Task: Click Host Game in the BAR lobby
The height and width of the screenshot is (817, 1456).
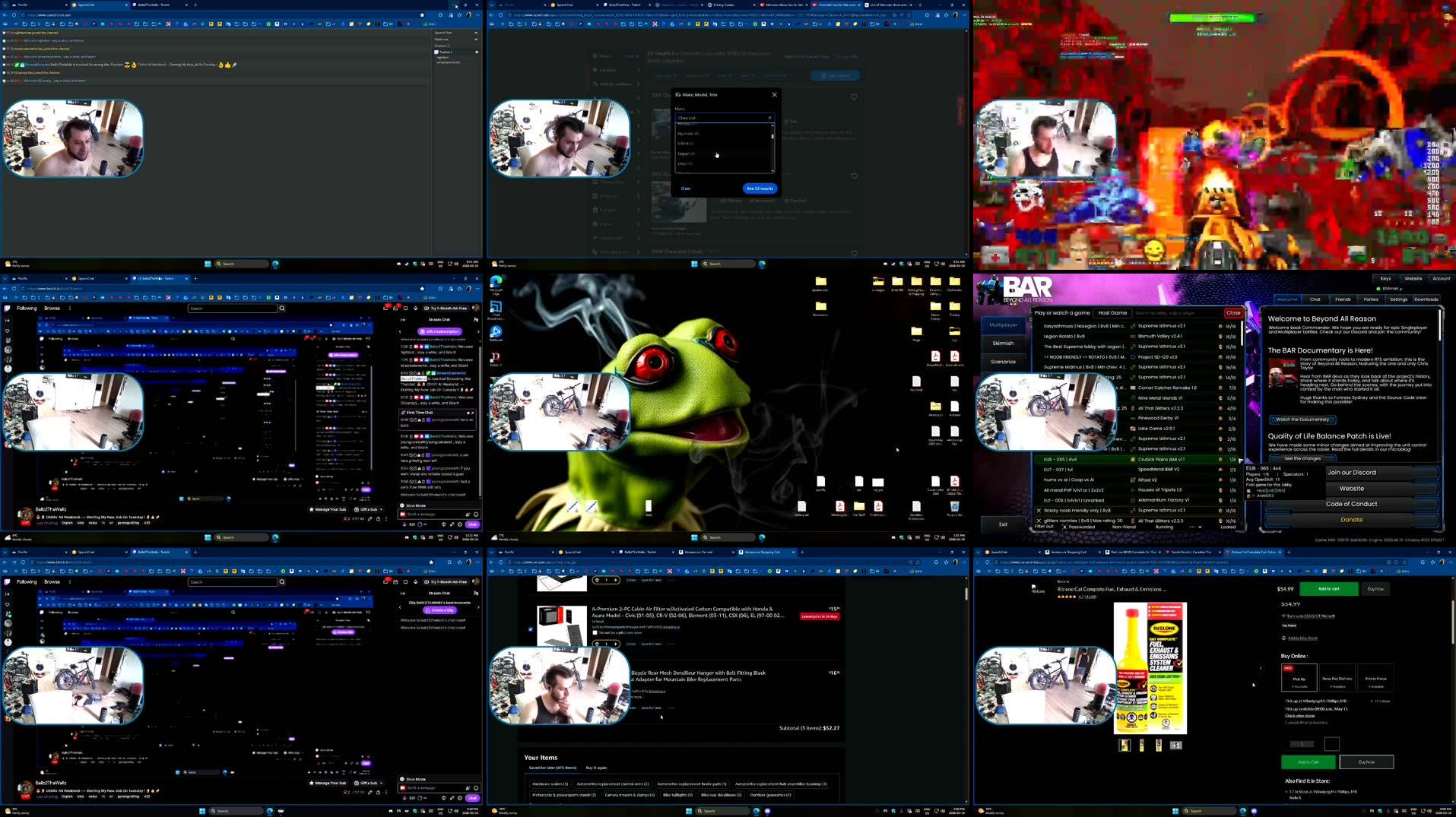Action: pos(1112,312)
